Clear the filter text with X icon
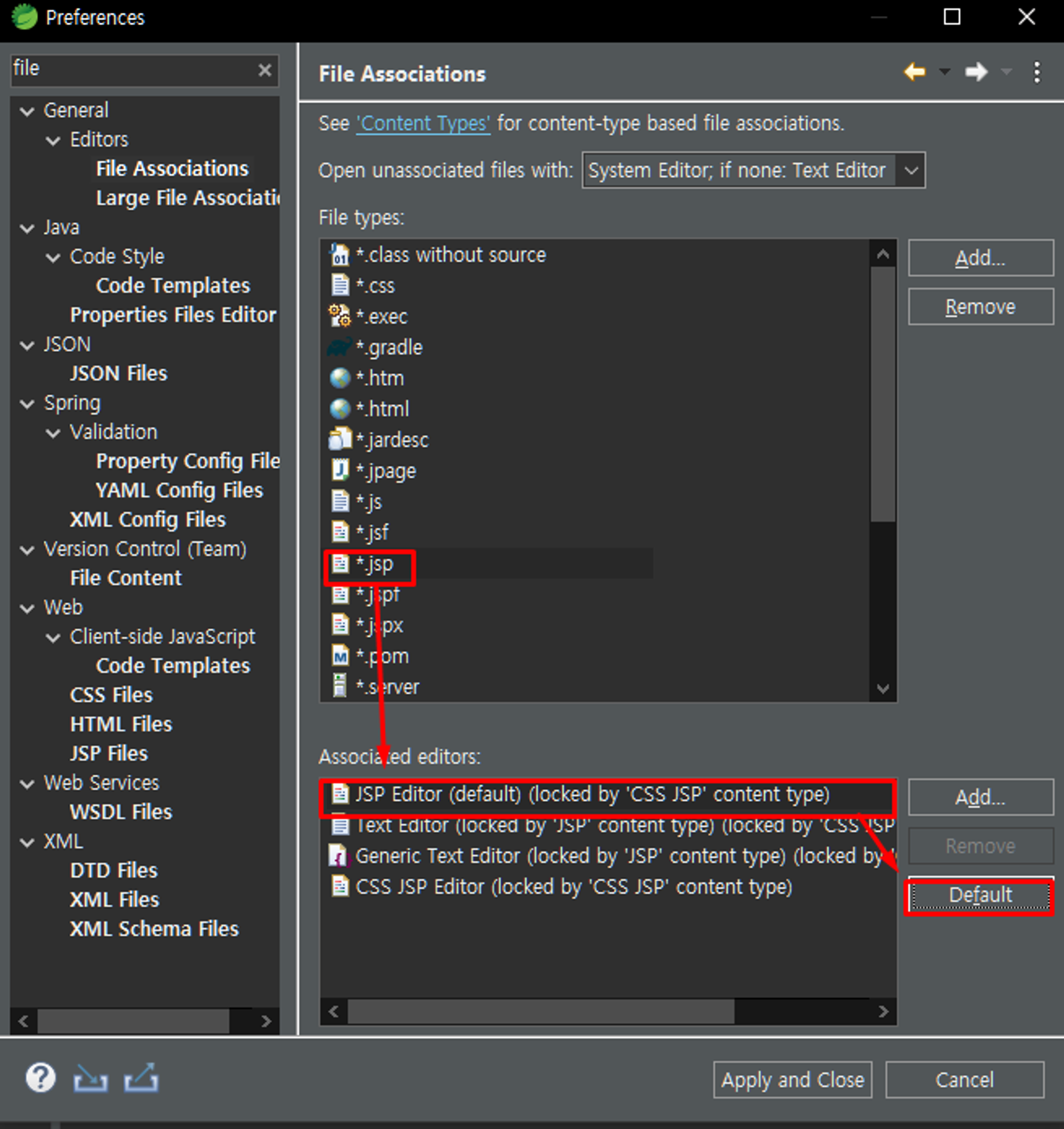The width and height of the screenshot is (1064, 1129). pos(264,70)
